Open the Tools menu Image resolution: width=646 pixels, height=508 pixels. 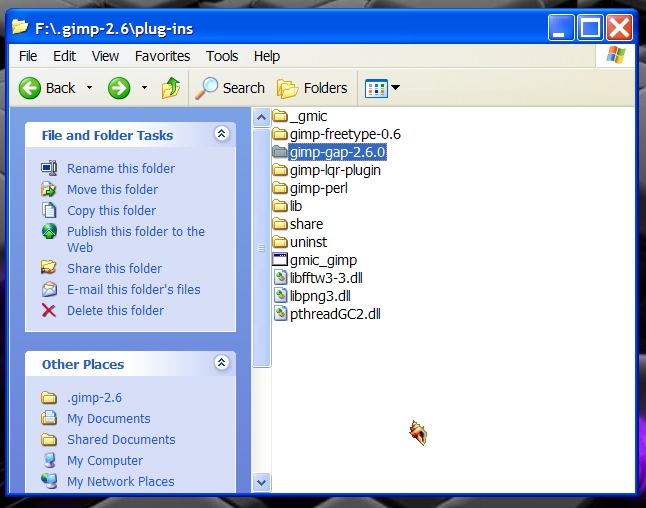point(222,56)
